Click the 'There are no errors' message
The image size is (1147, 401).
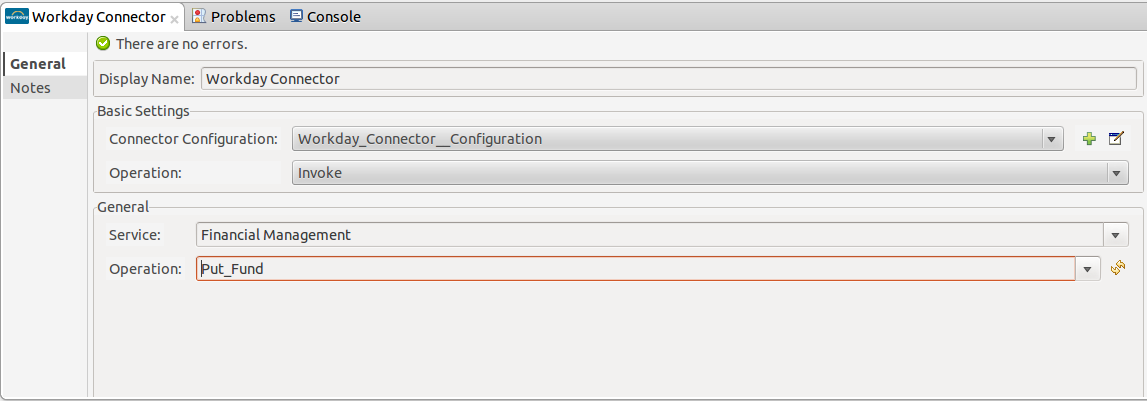(x=181, y=44)
